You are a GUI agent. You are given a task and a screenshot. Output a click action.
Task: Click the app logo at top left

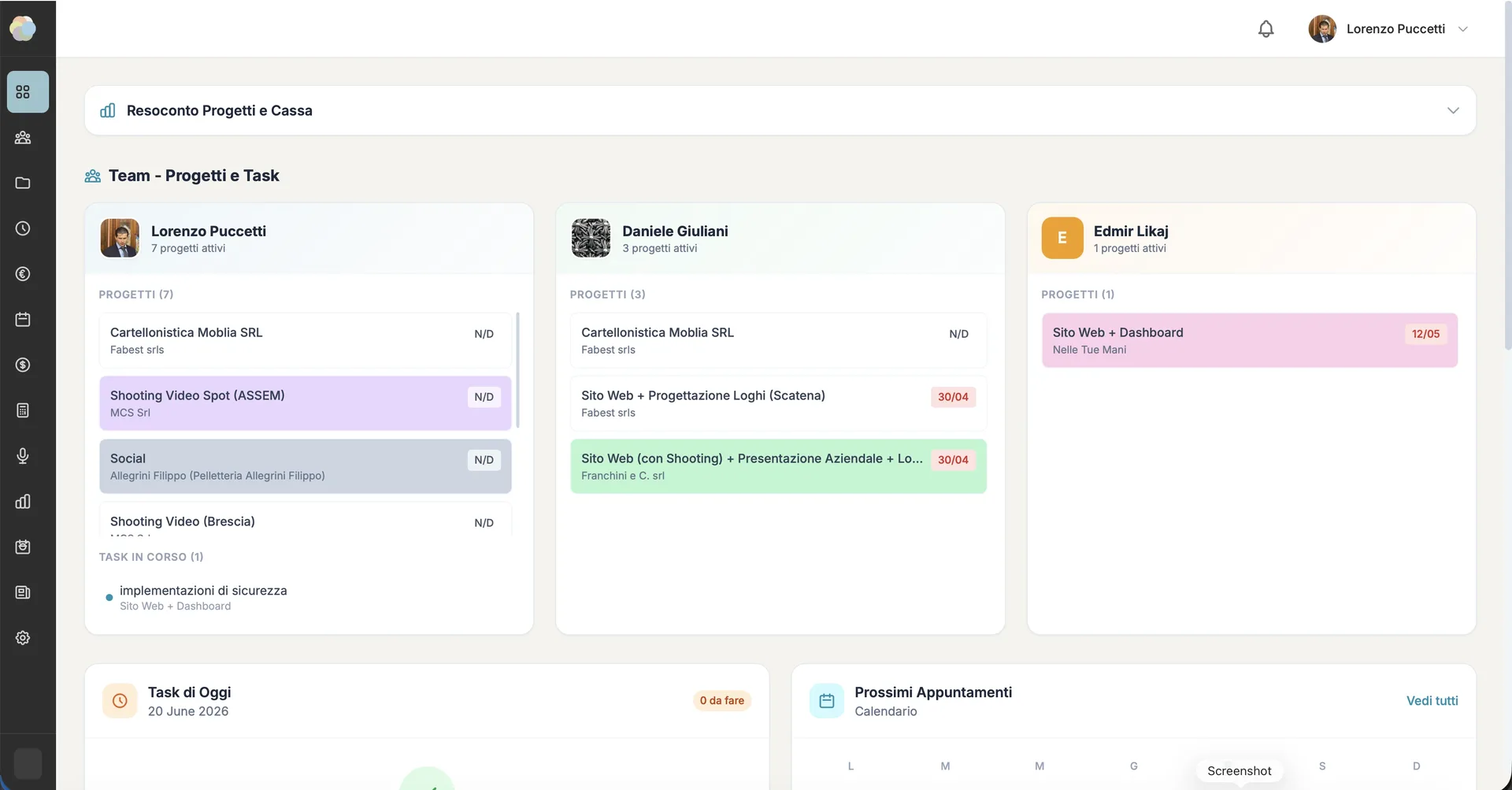click(x=23, y=29)
